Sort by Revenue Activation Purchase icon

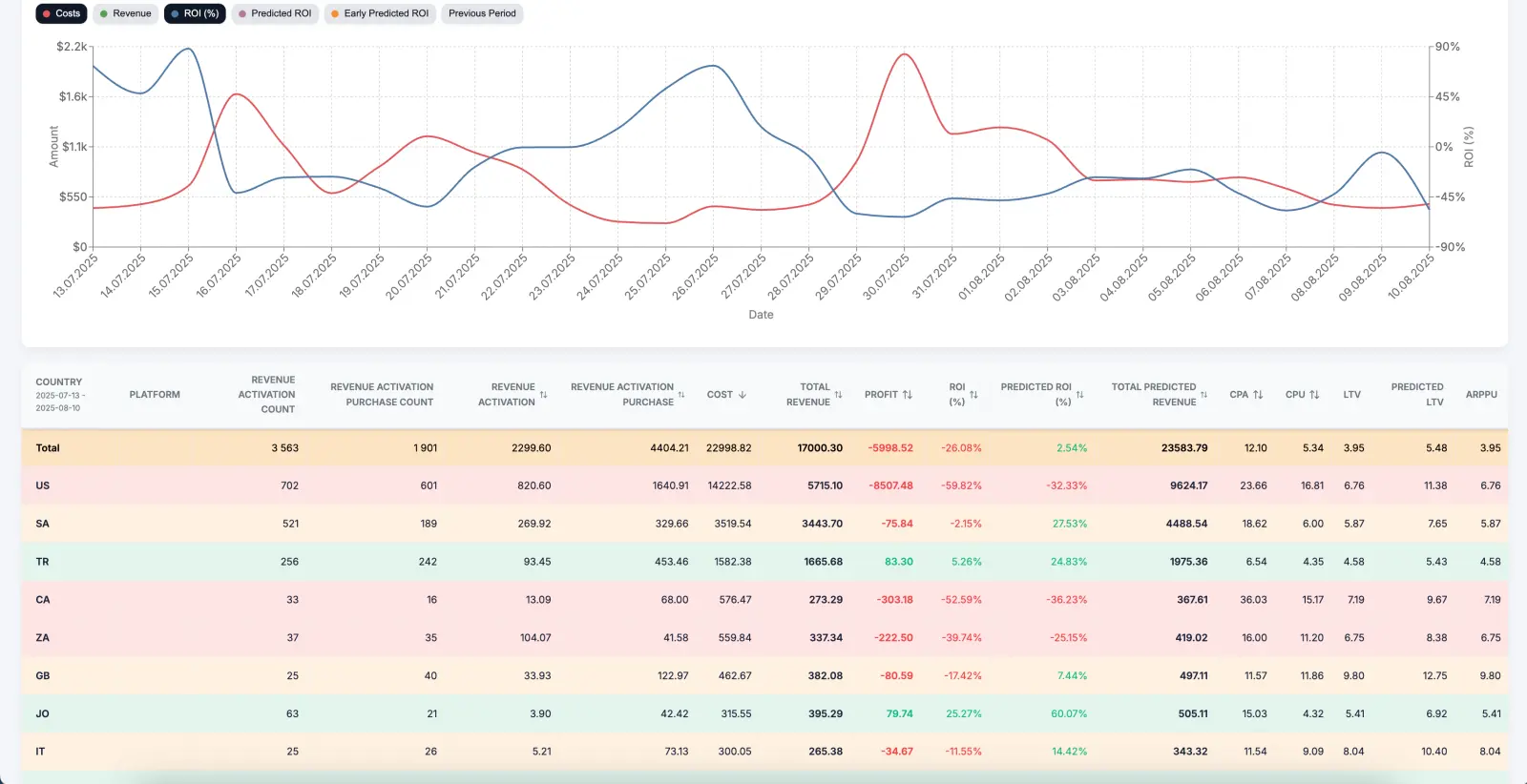[x=681, y=395]
